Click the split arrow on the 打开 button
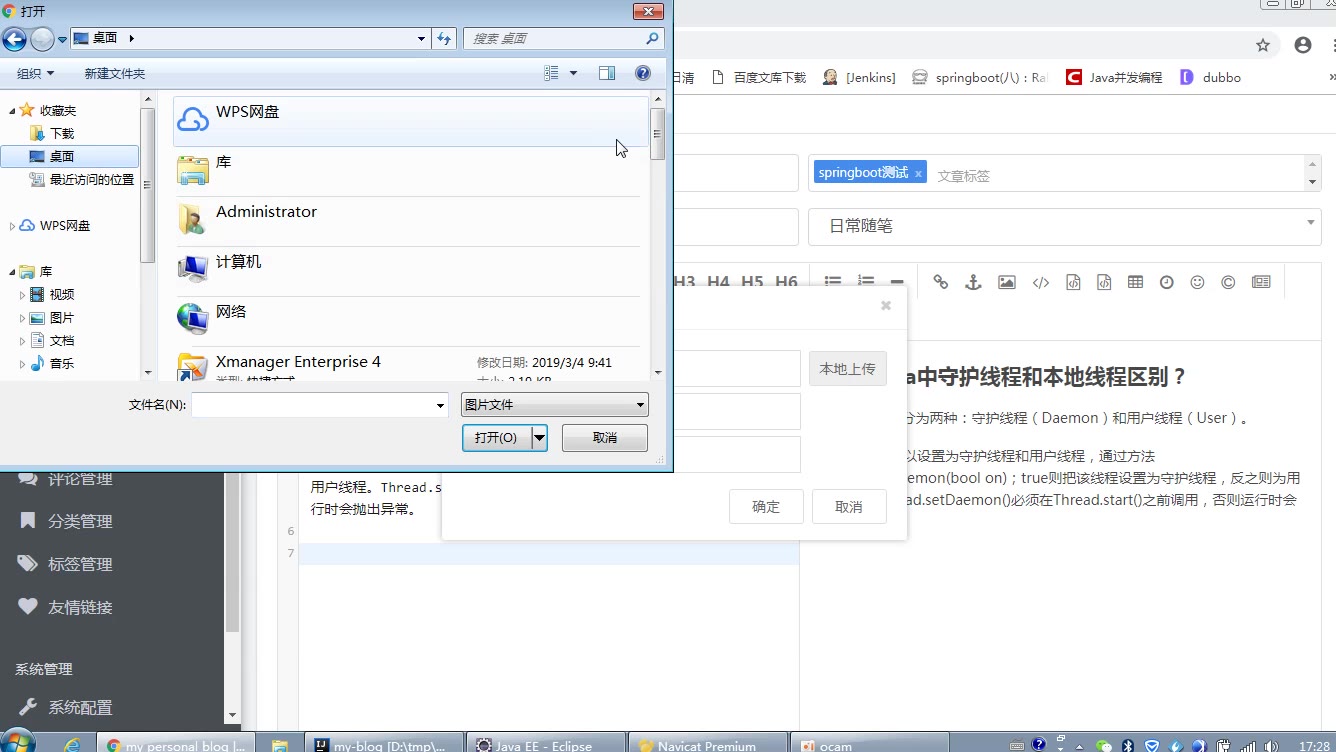 tap(540, 438)
